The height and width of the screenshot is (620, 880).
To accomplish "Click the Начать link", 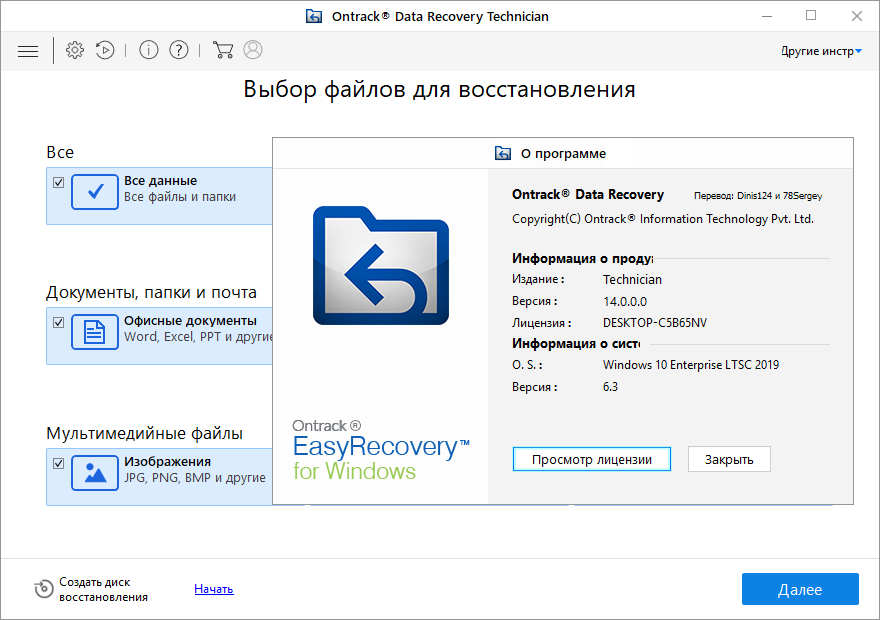I will tap(214, 589).
